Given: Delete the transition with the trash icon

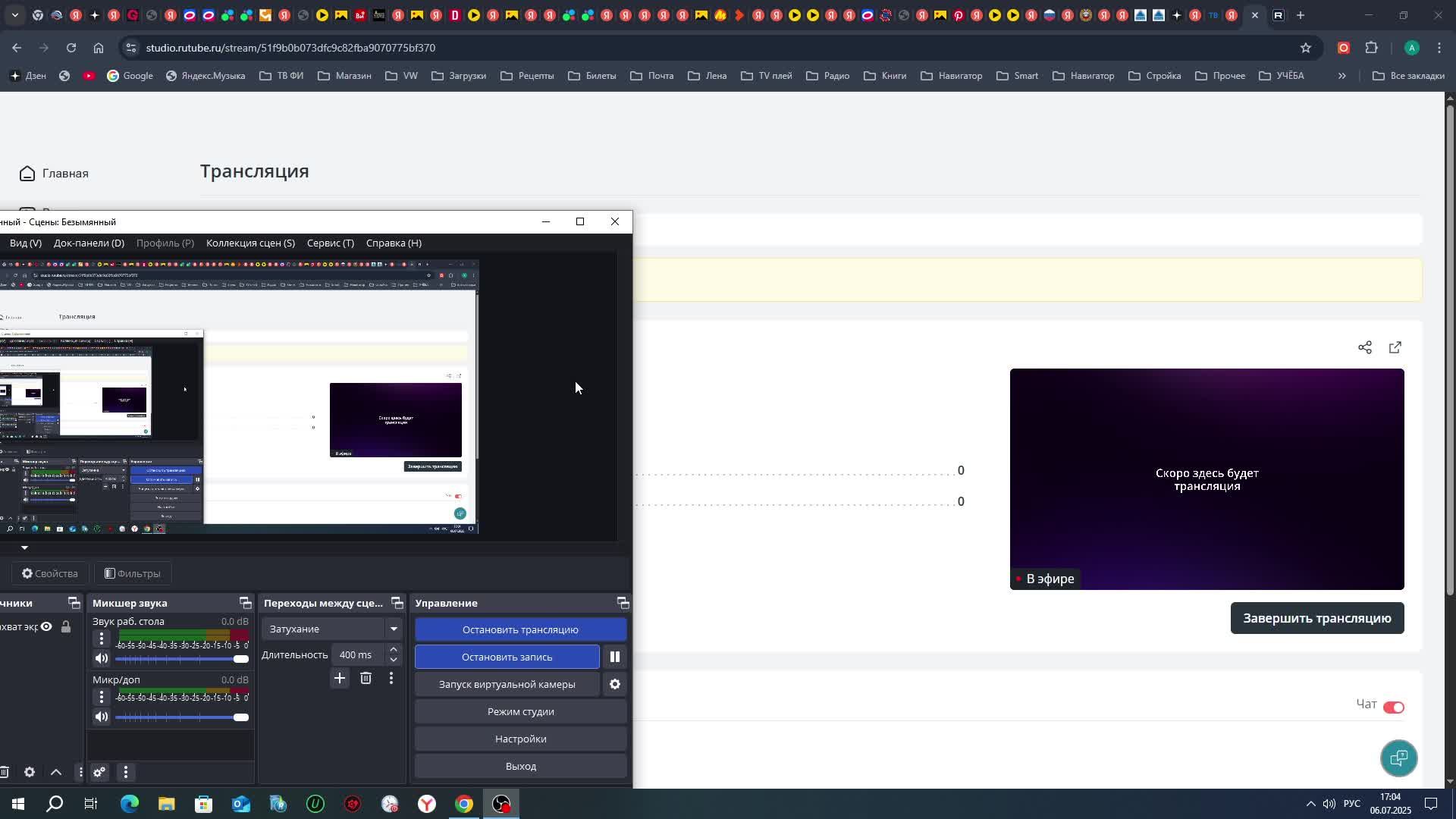Looking at the screenshot, I should tap(366, 678).
